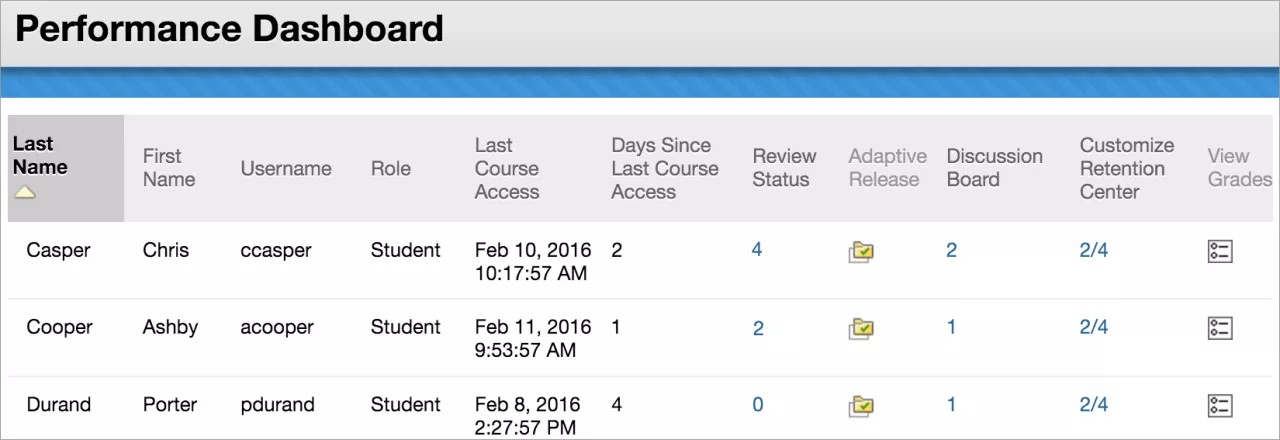Open Durand's Review Status count 0

click(758, 405)
